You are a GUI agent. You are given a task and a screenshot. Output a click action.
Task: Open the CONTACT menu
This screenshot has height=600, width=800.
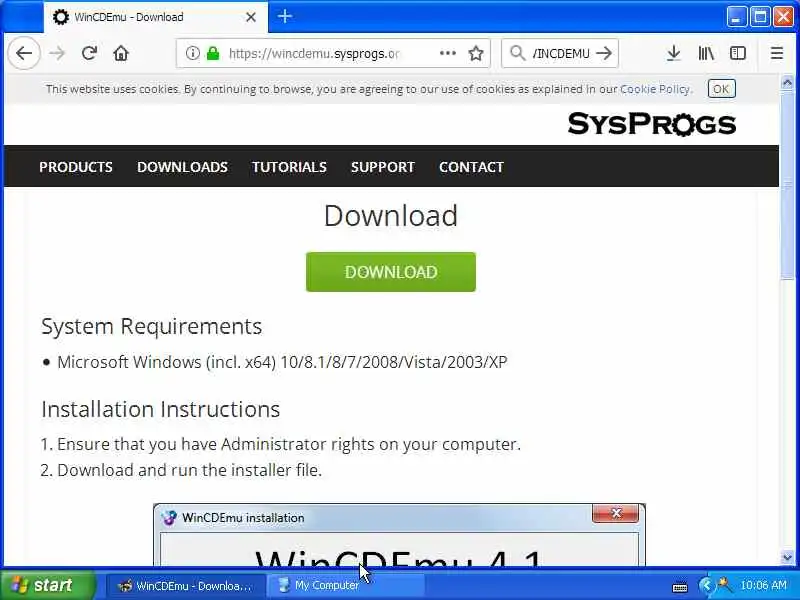point(471,167)
